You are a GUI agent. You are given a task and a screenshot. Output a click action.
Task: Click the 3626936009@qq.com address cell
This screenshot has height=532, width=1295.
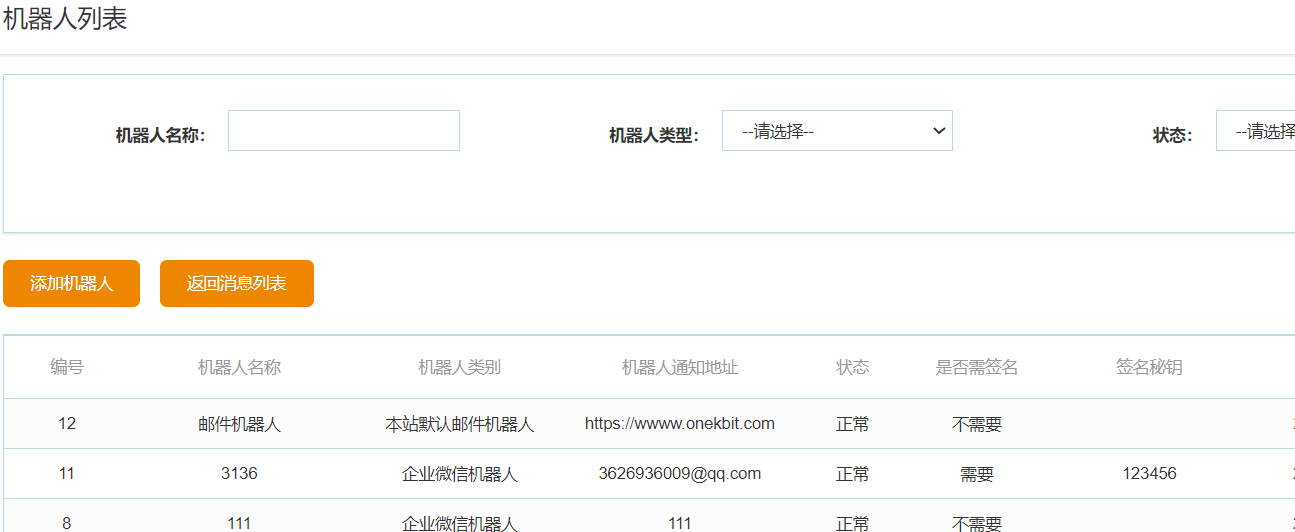[679, 473]
